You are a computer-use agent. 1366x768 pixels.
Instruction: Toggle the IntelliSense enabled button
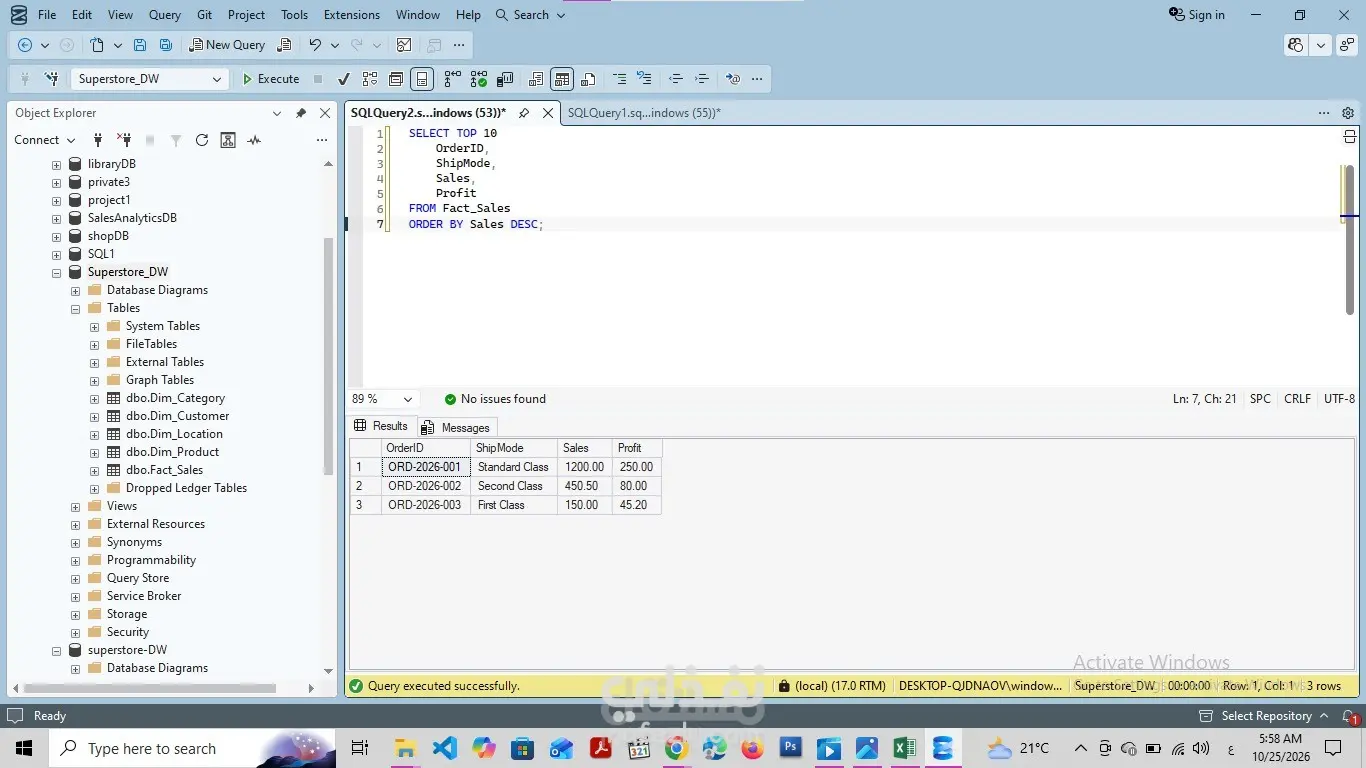click(422, 79)
